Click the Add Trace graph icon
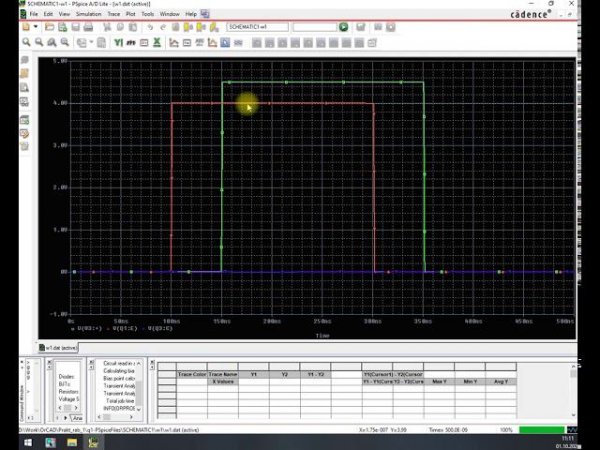600x450 pixels. [174, 42]
